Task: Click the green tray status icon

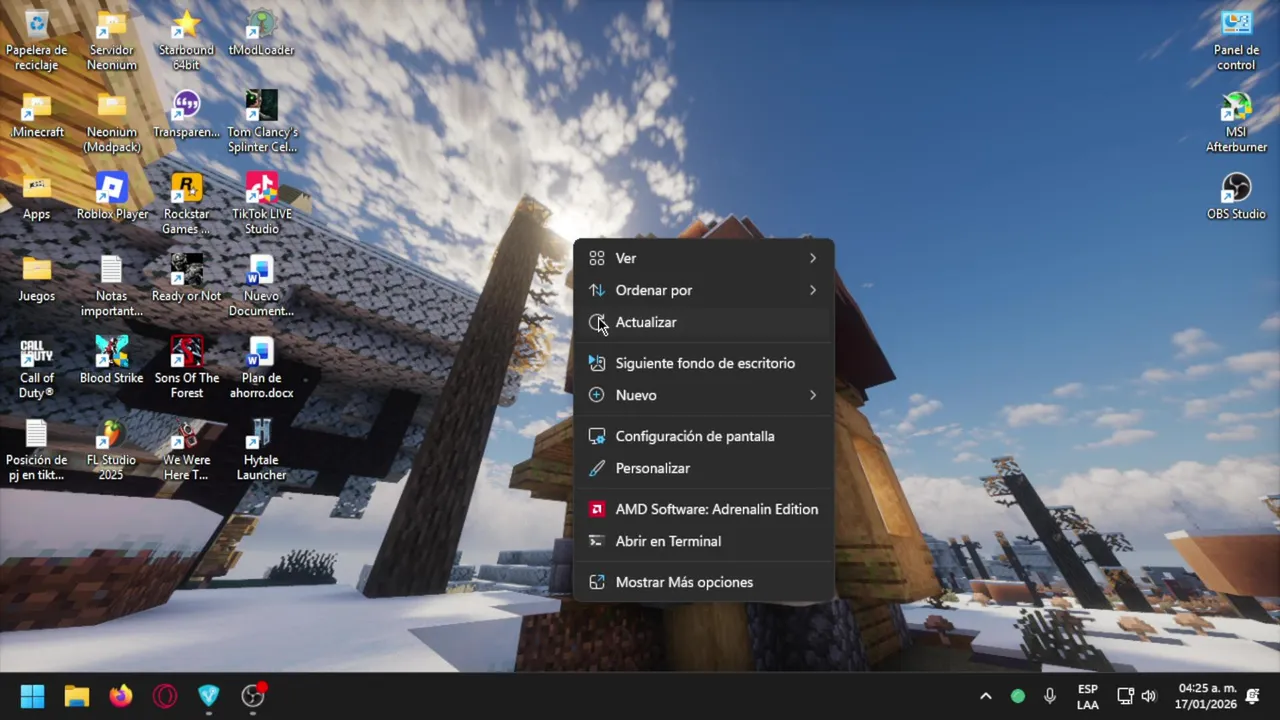Action: tap(1018, 696)
